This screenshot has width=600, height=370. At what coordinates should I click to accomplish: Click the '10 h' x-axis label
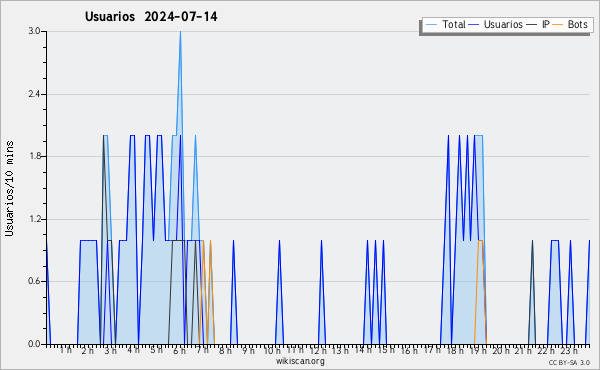[x=272, y=350]
